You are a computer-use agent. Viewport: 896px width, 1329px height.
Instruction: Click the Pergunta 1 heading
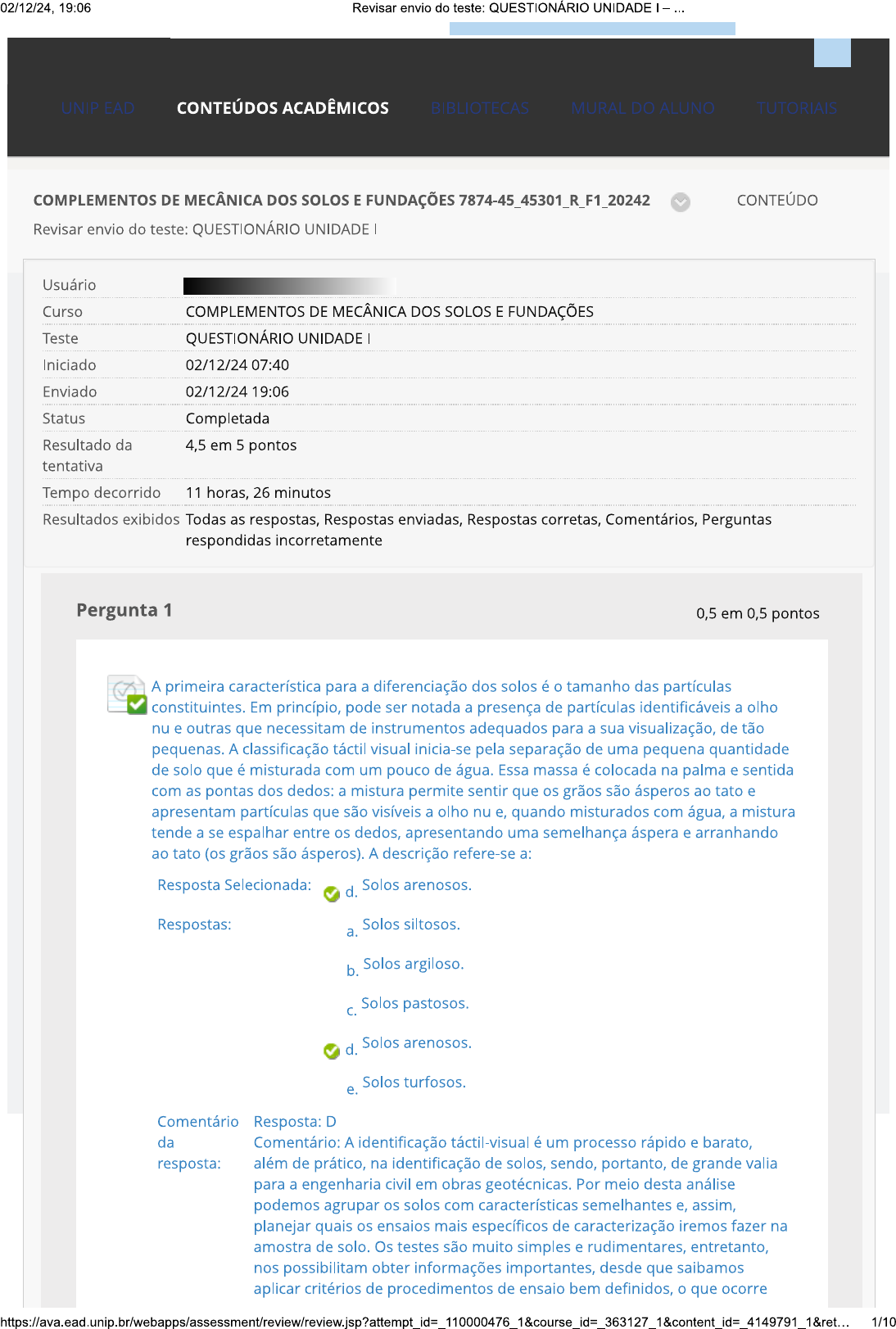[x=124, y=610]
